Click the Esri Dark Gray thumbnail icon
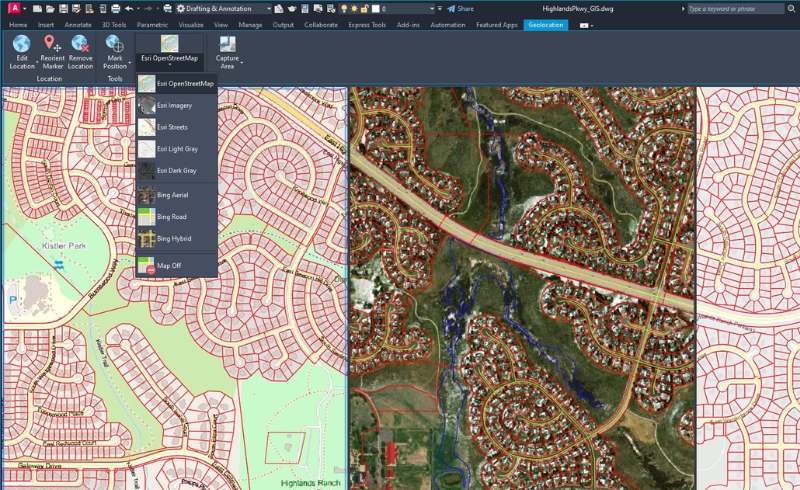 coord(146,170)
